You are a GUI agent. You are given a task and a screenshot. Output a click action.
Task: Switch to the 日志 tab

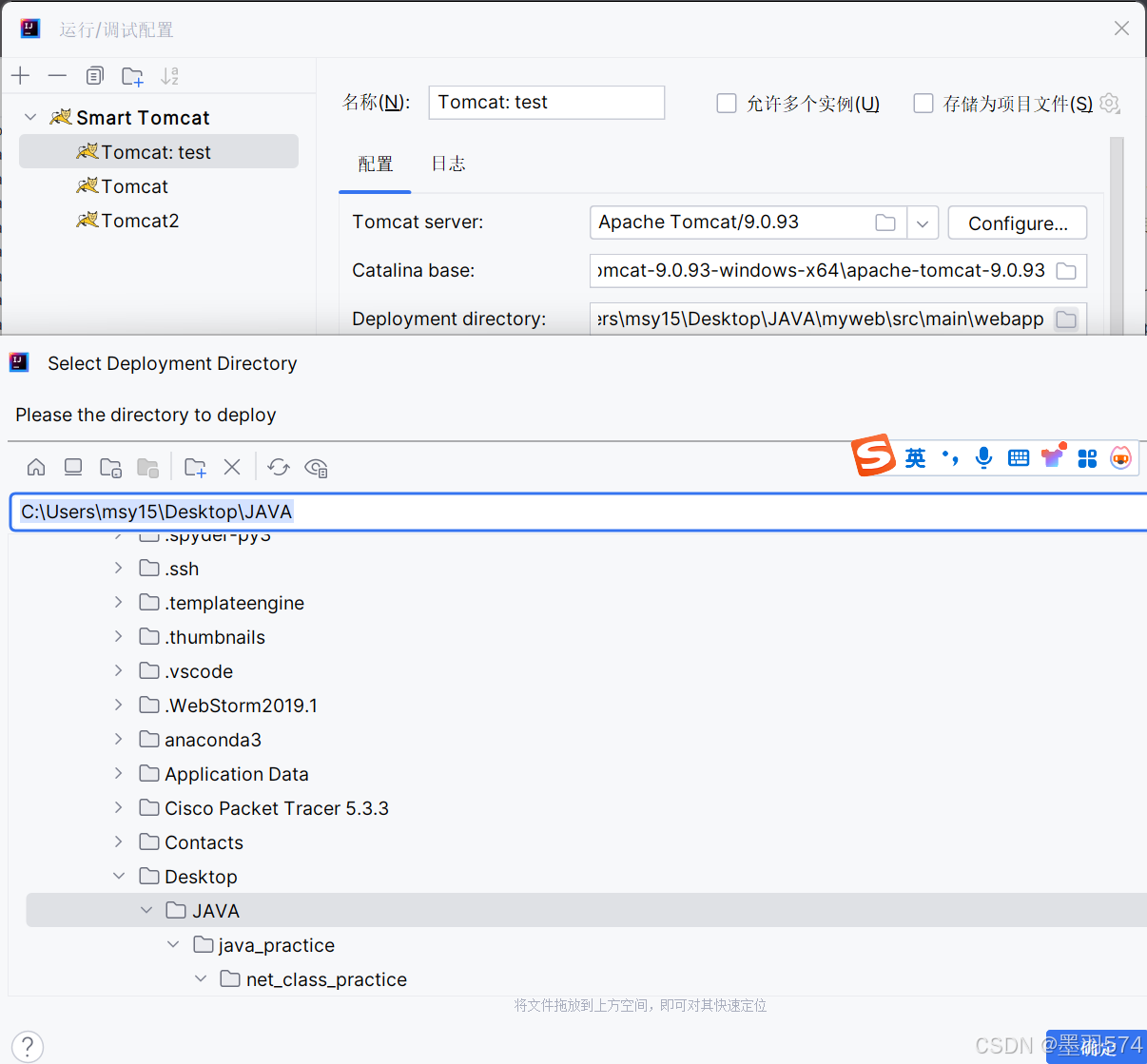tap(448, 164)
